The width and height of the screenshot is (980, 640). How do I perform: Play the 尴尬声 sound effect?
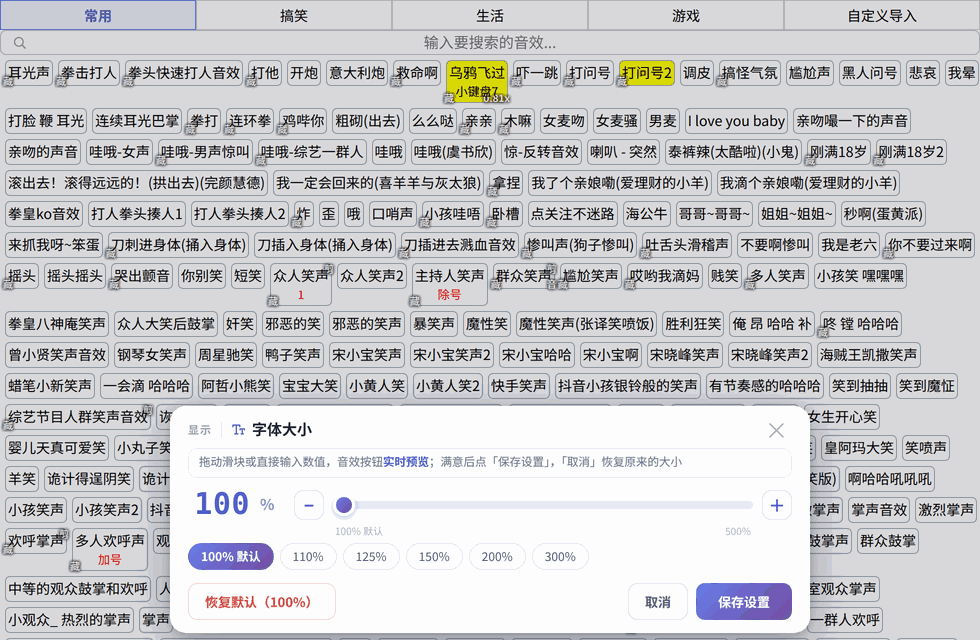coord(809,73)
